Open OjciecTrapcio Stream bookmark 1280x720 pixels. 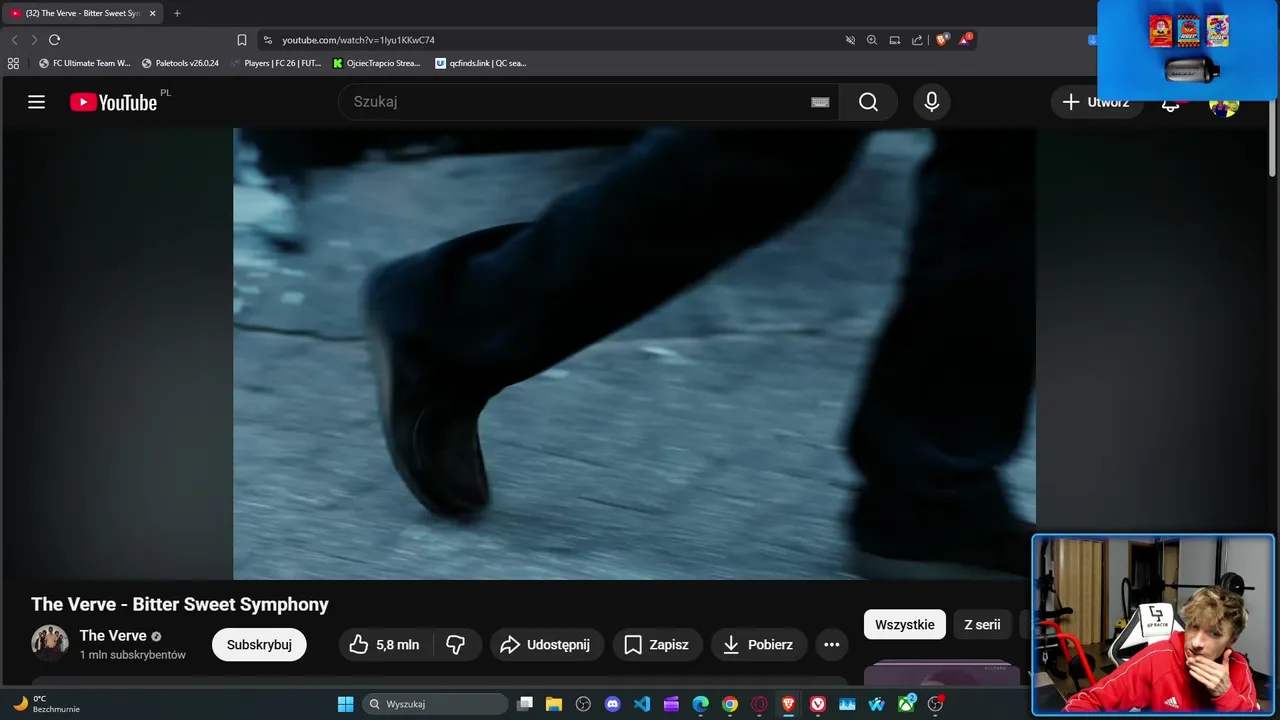[376, 63]
